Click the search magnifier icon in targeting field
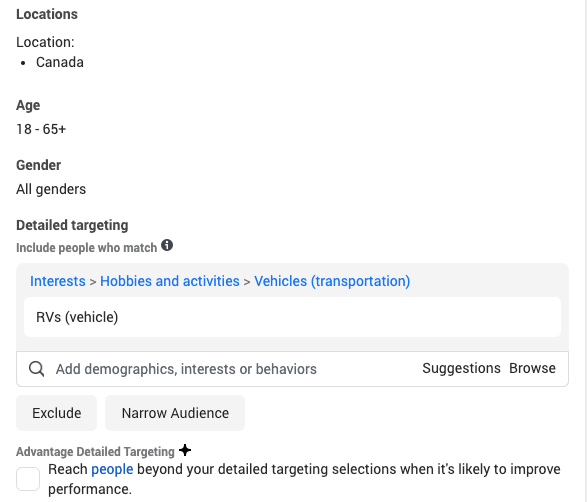This screenshot has width=587, height=502. pos(36,369)
